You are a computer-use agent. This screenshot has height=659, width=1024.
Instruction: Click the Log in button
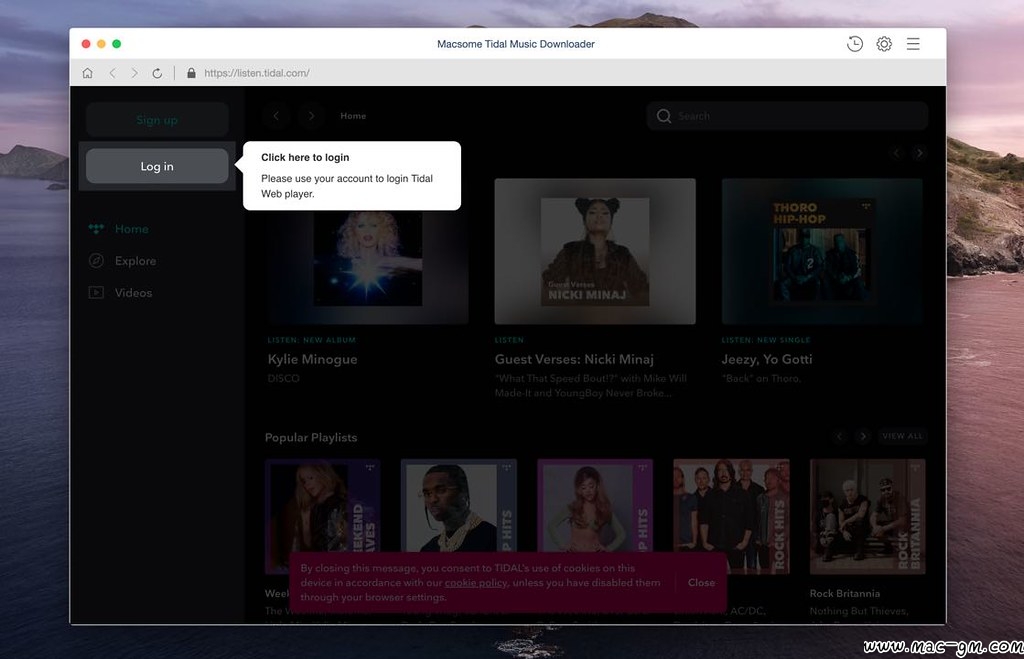[157, 167]
